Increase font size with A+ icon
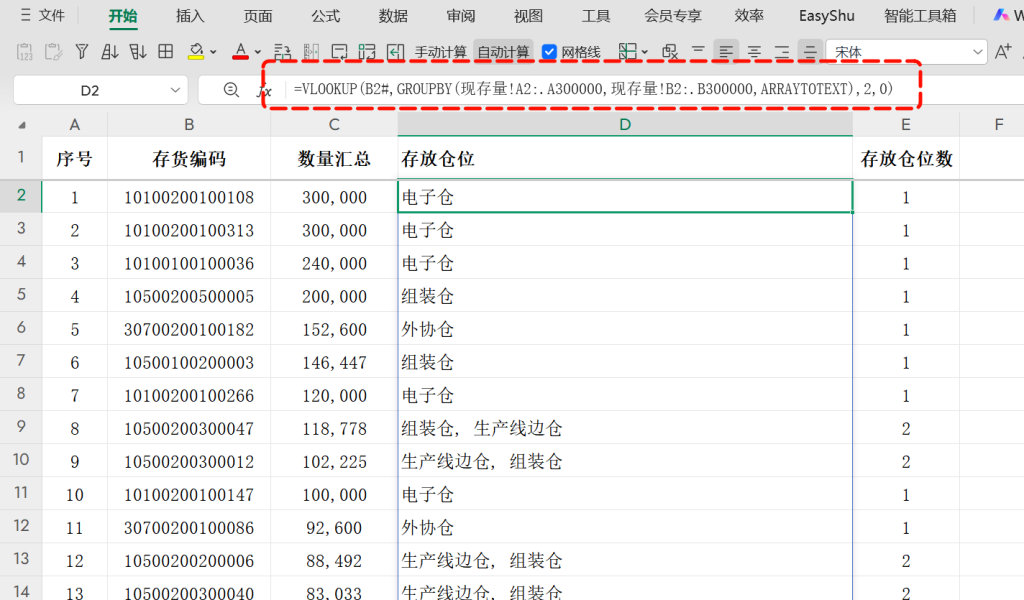 tap(1003, 52)
